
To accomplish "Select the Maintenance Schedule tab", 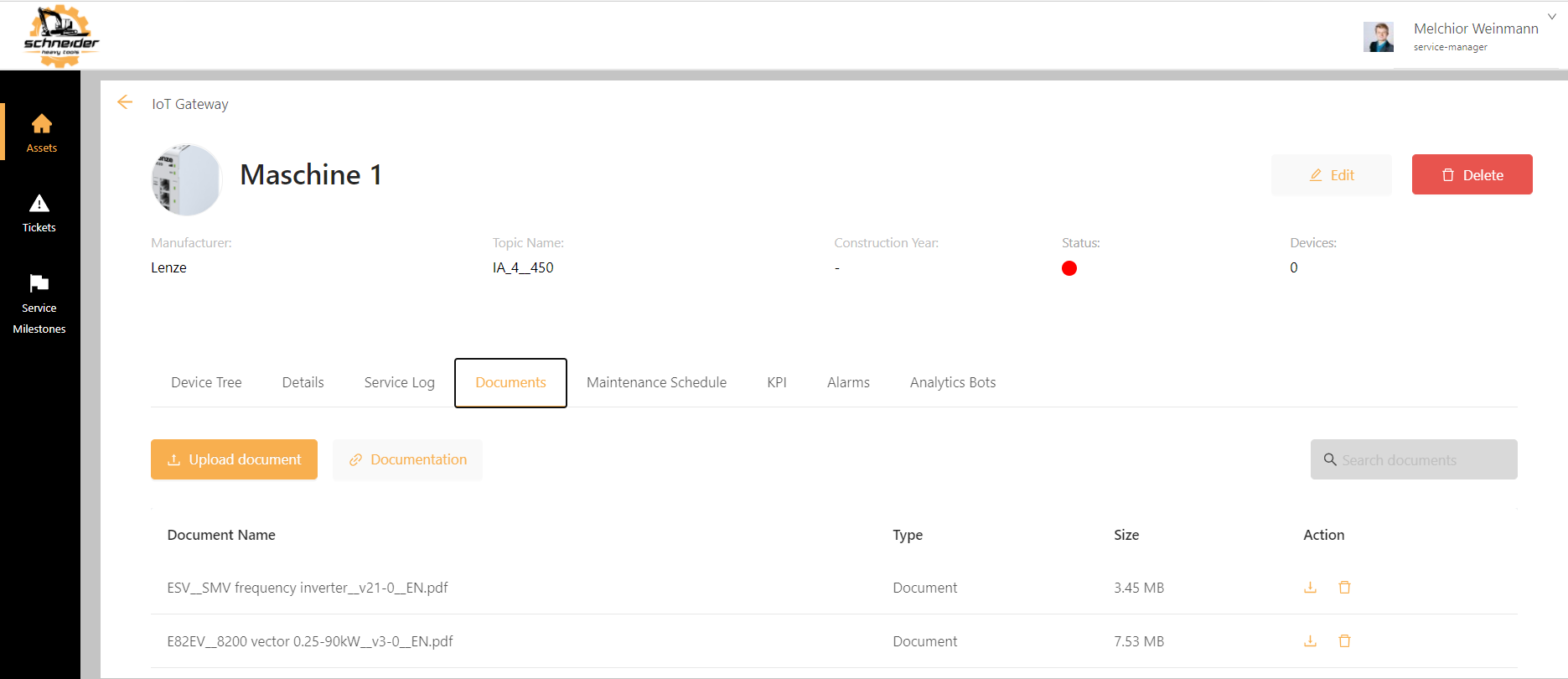I will (656, 382).
